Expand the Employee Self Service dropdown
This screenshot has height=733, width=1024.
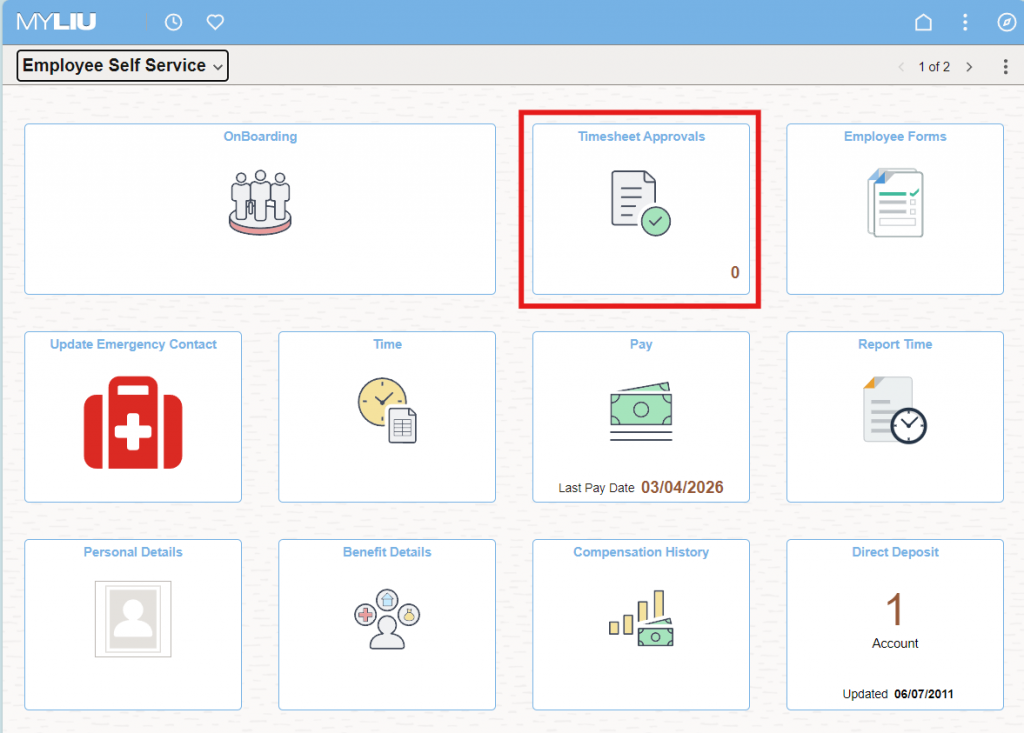coord(123,66)
